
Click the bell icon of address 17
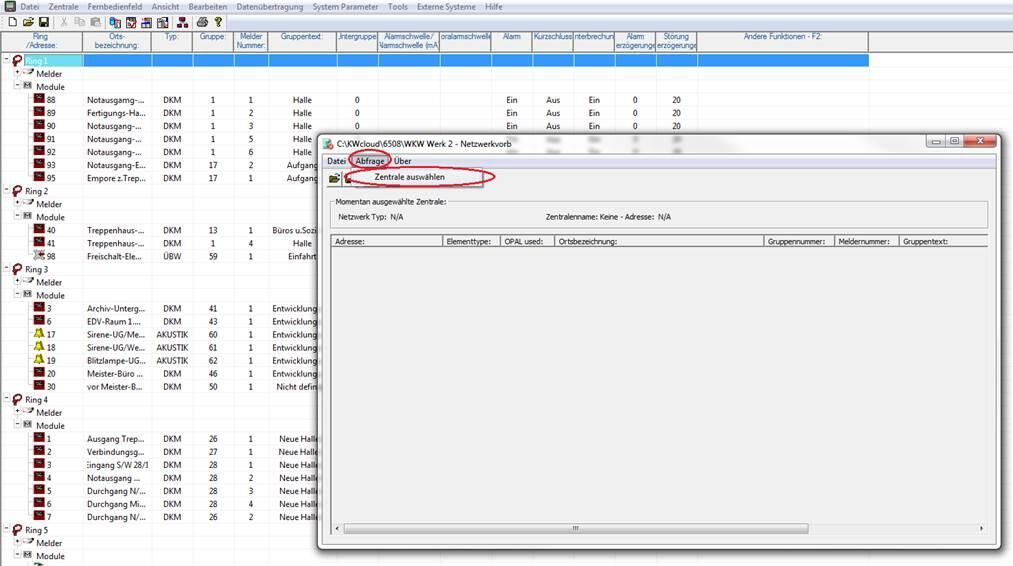[x=39, y=334]
